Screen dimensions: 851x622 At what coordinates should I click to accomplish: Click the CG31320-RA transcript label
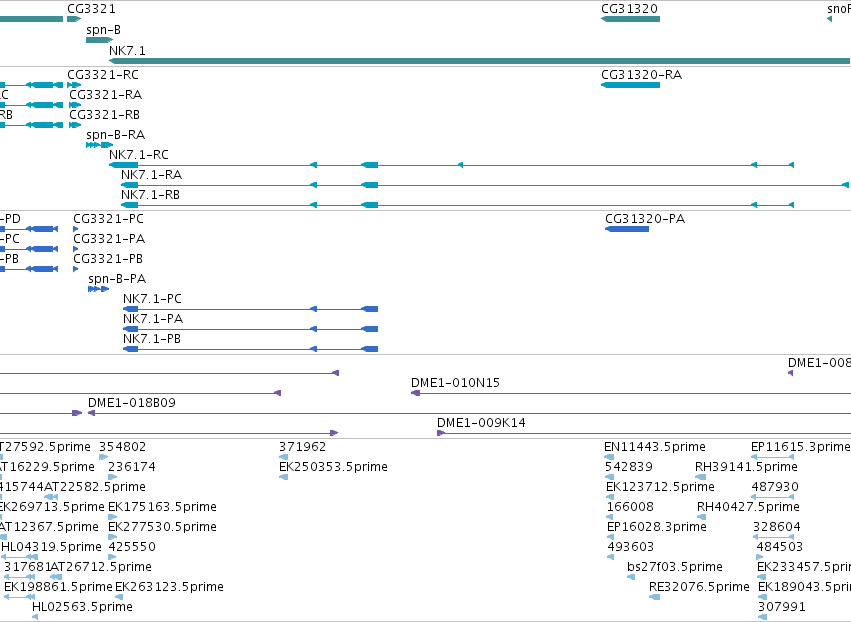[x=642, y=74]
